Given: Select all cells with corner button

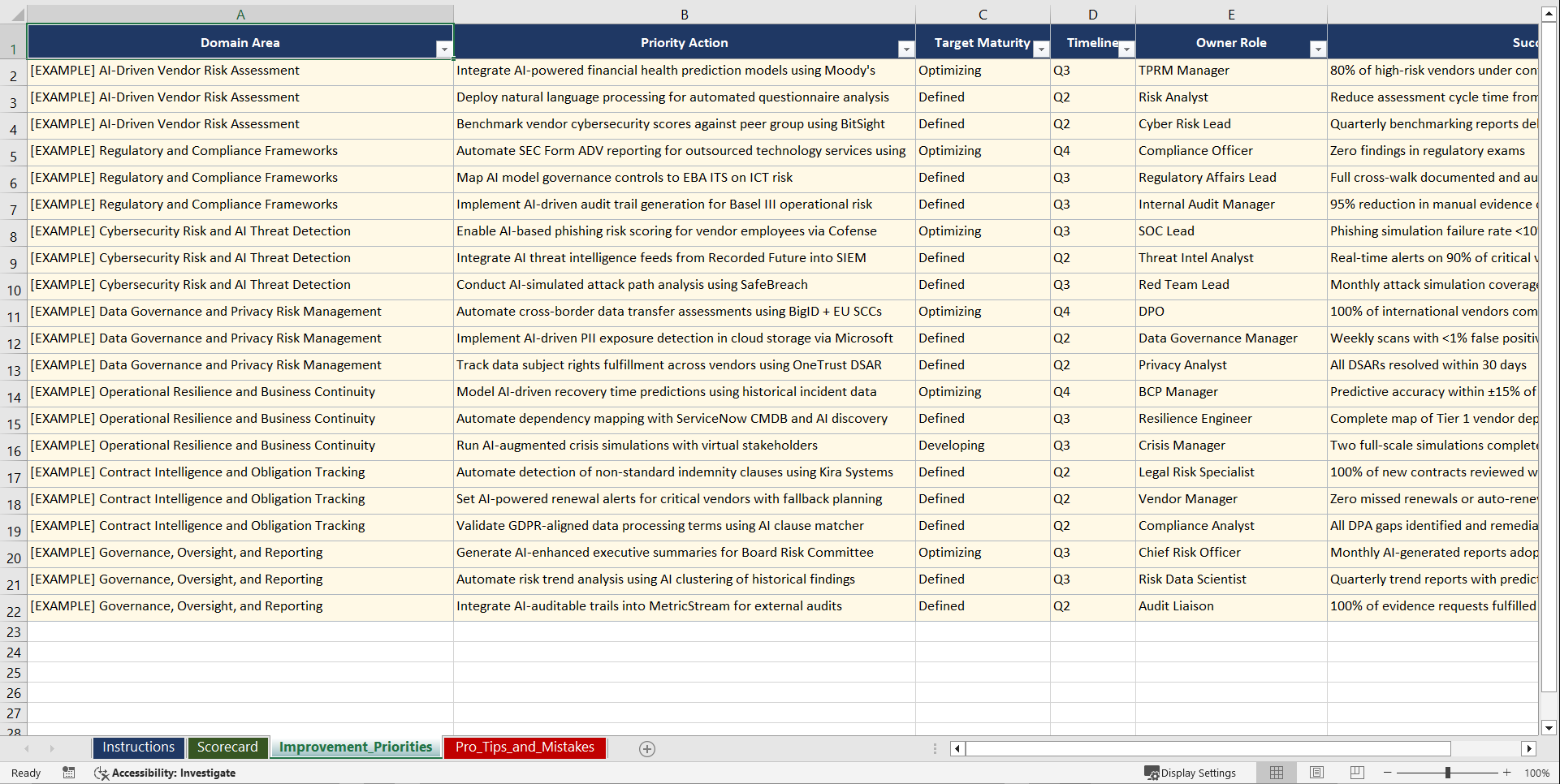Looking at the screenshot, I should click(x=18, y=13).
